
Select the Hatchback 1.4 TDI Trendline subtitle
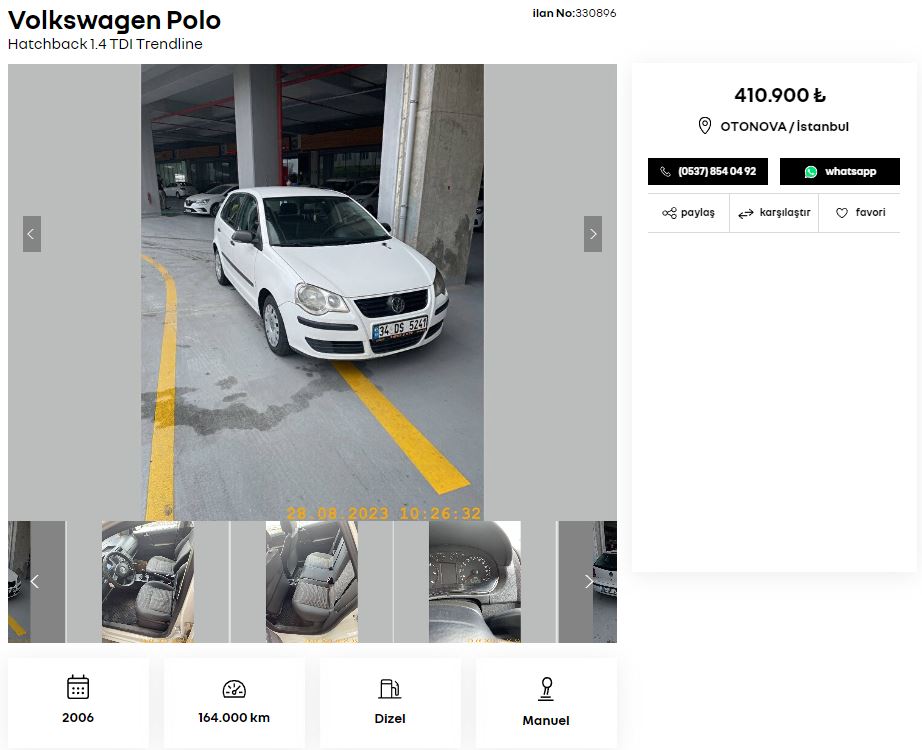pyautogui.click(x=105, y=44)
